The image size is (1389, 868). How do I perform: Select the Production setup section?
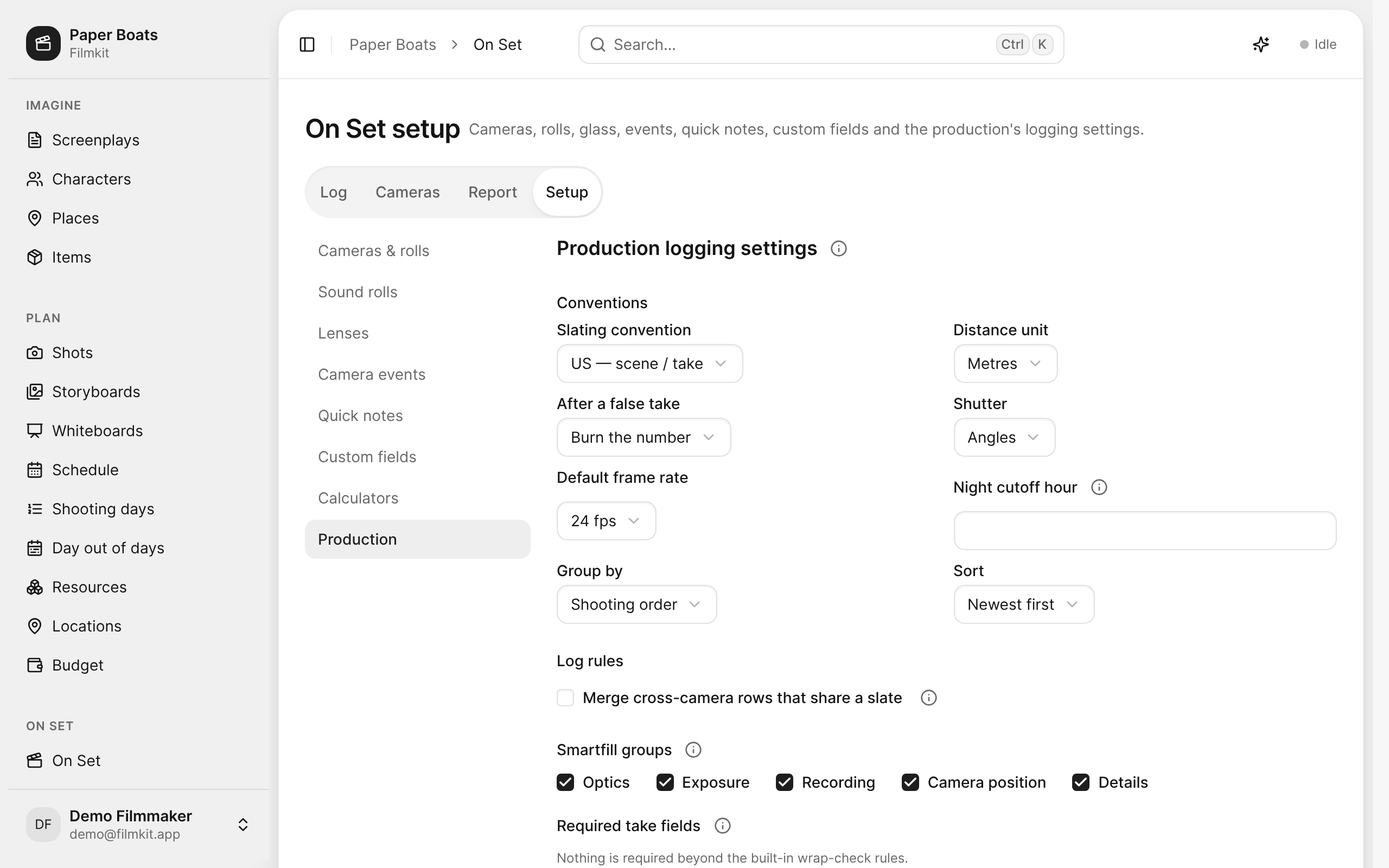click(417, 540)
